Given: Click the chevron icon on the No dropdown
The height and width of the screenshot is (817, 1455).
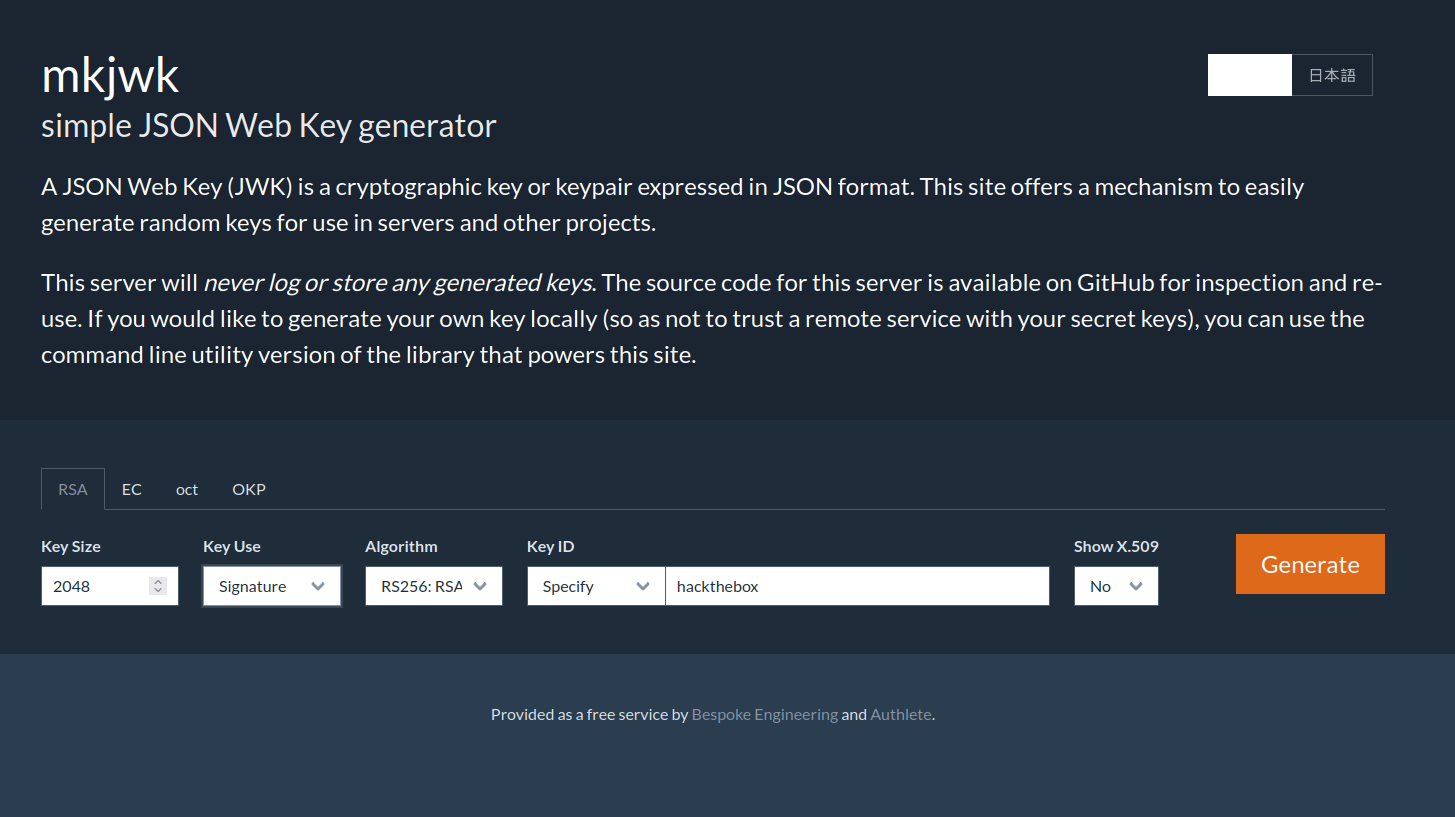Looking at the screenshot, I should [1136, 586].
